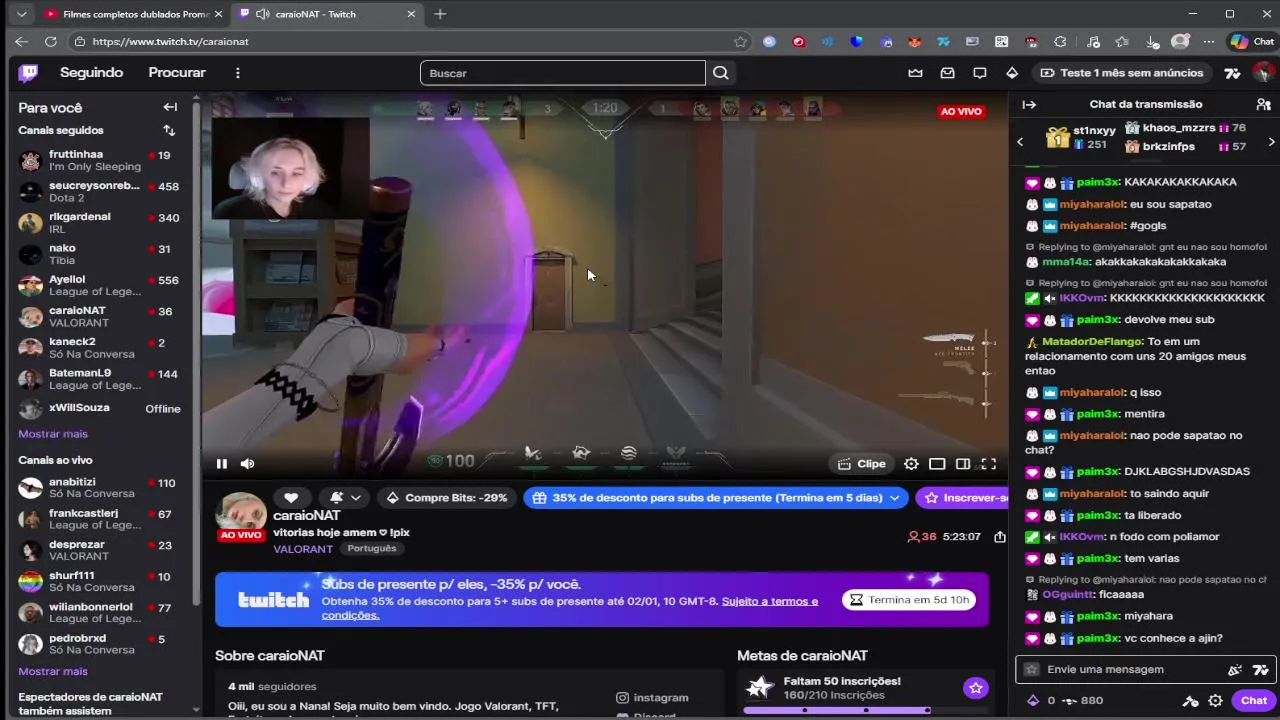Click the chat badge star icon in message box

(1032, 670)
